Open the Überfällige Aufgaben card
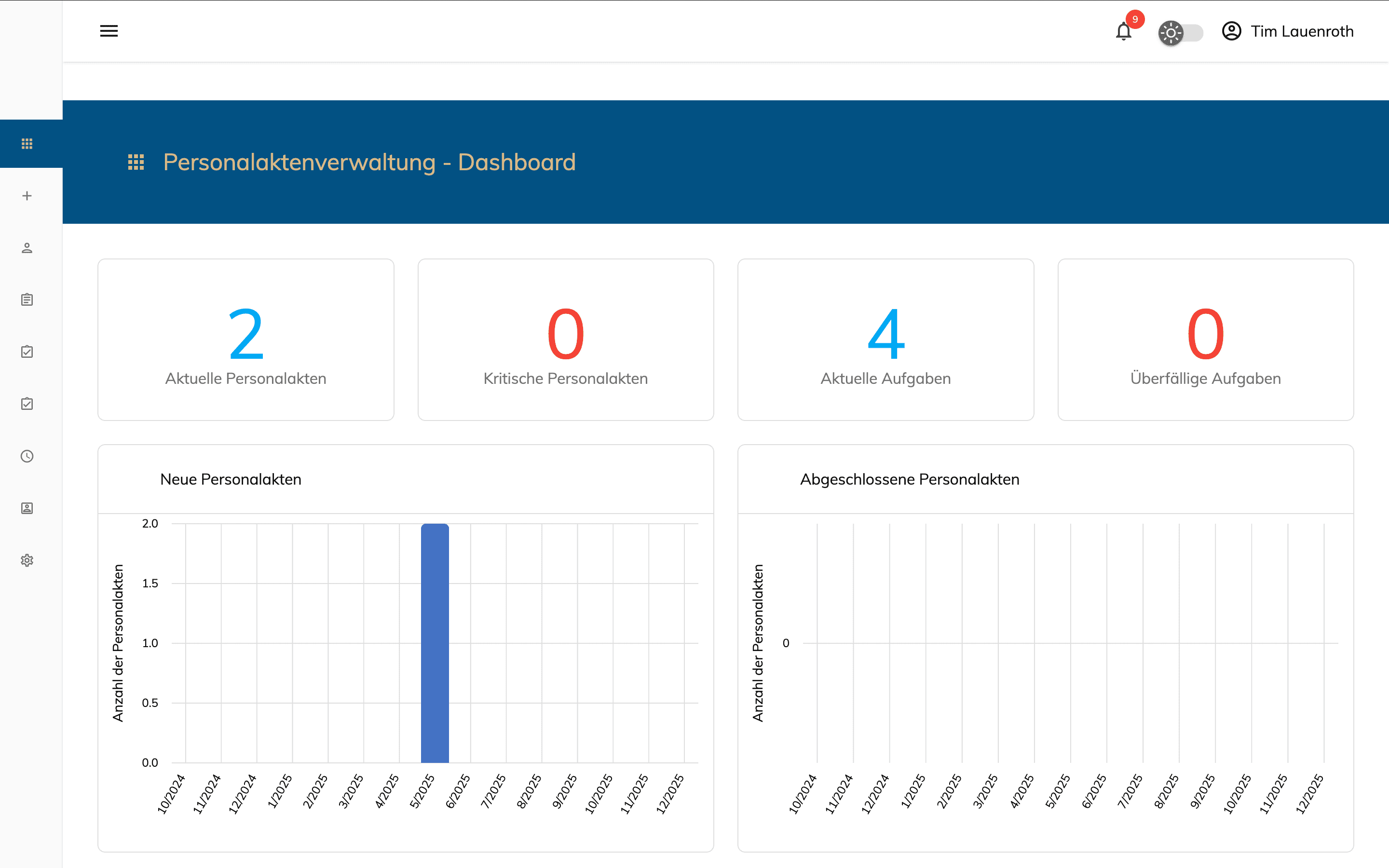 (1205, 340)
